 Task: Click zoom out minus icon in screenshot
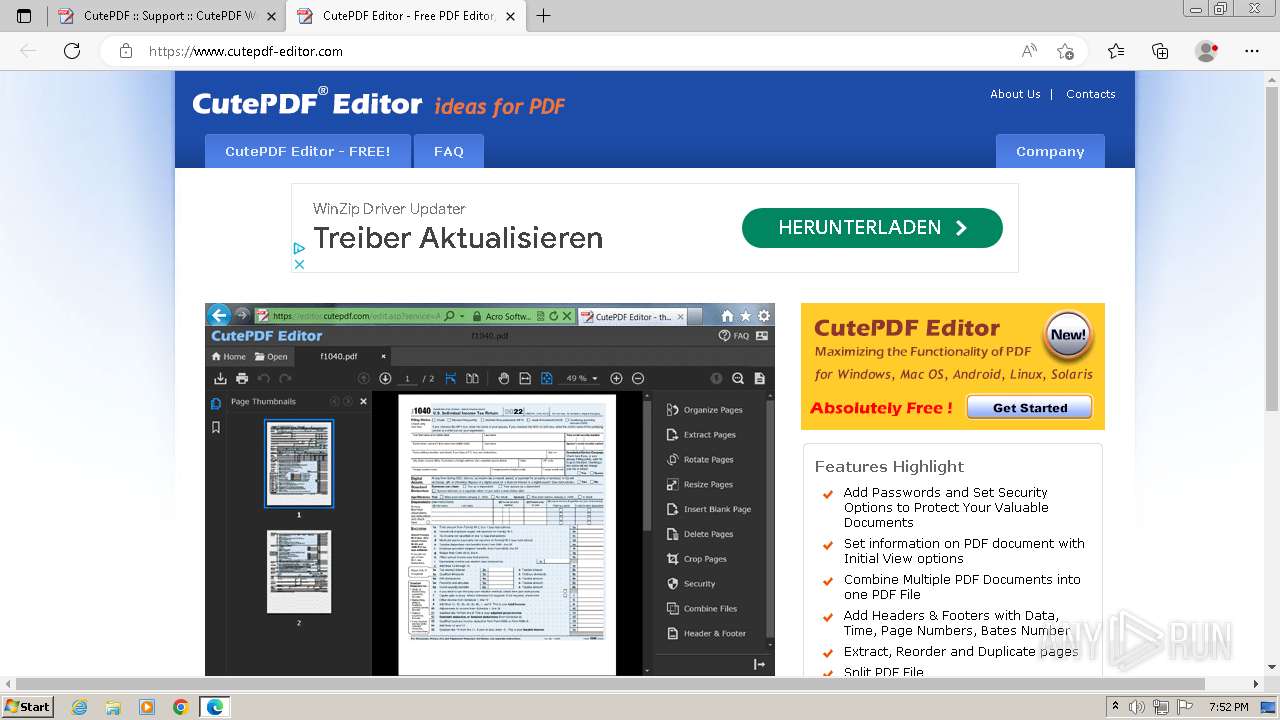pos(638,378)
